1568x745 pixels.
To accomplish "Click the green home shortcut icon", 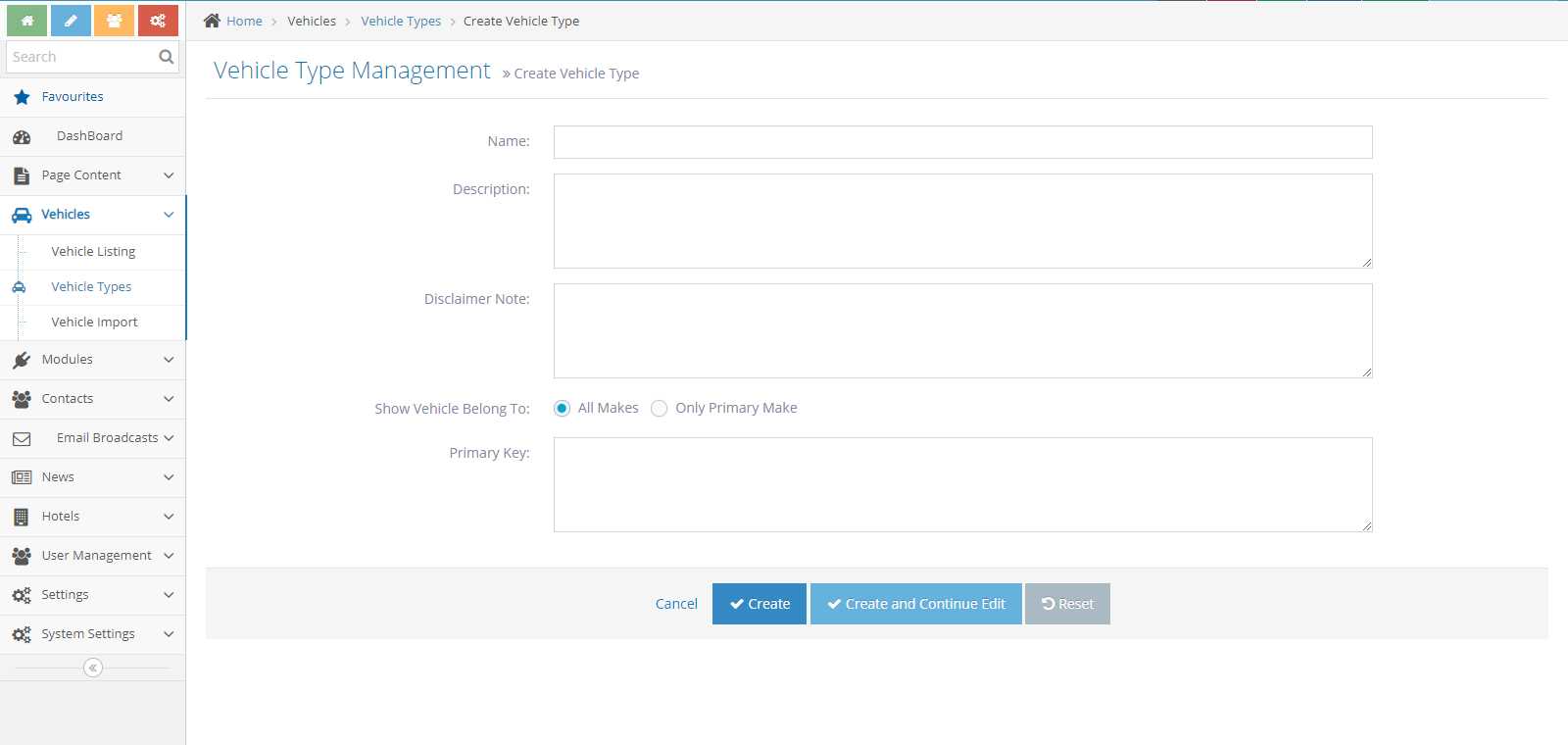I will [x=27, y=21].
